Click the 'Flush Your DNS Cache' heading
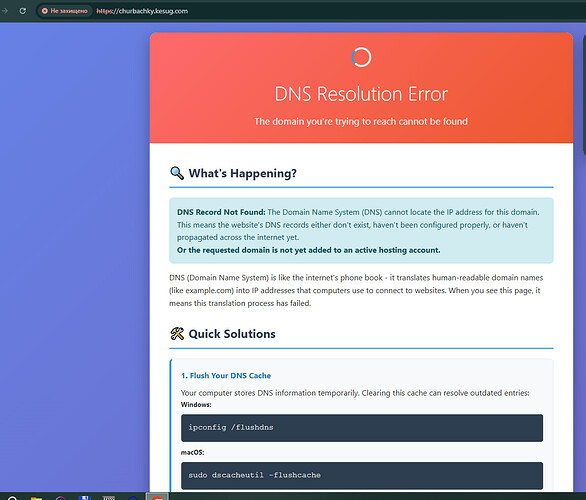This screenshot has height=500, width=586. point(226,376)
